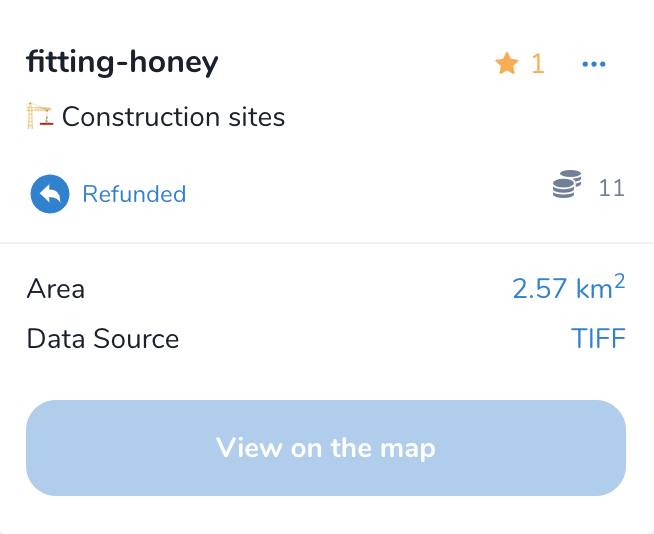Click the 2.57 km² area value
The image size is (654, 534).
[x=568, y=287]
